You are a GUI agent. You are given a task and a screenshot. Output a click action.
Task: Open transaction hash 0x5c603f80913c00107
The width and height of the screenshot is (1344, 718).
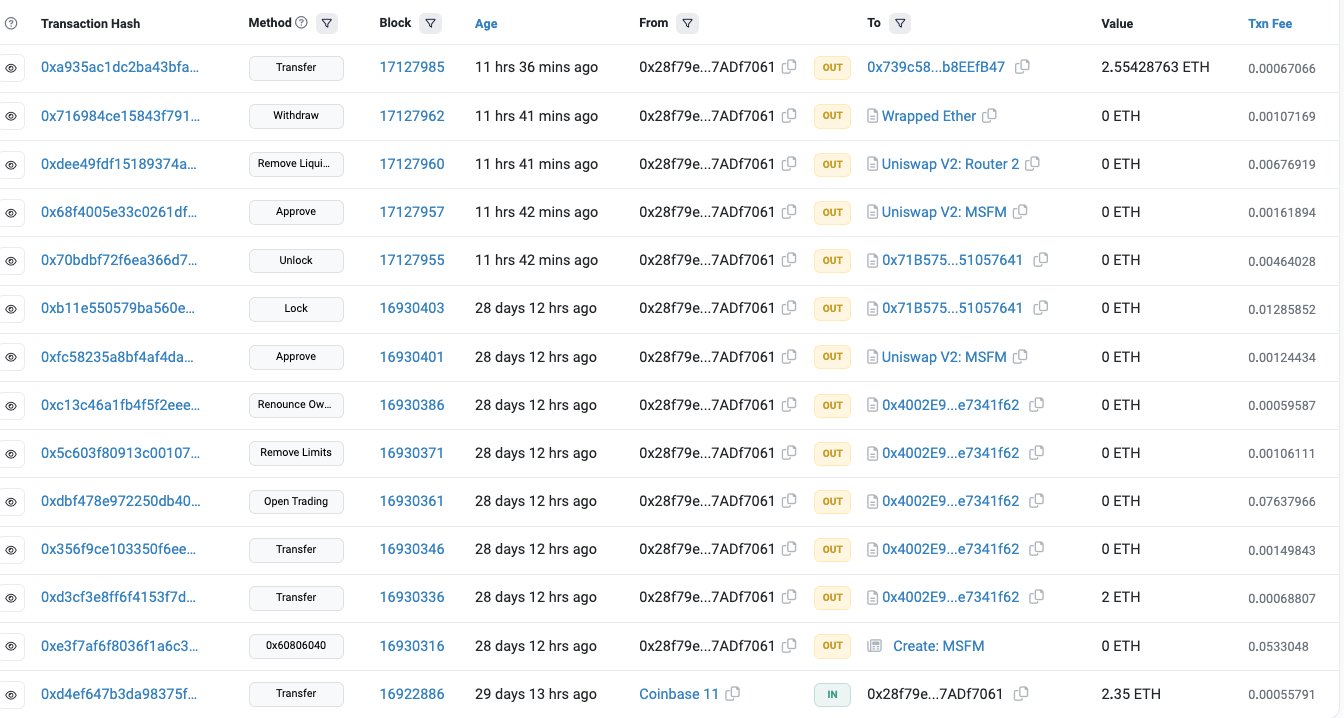tap(120, 453)
